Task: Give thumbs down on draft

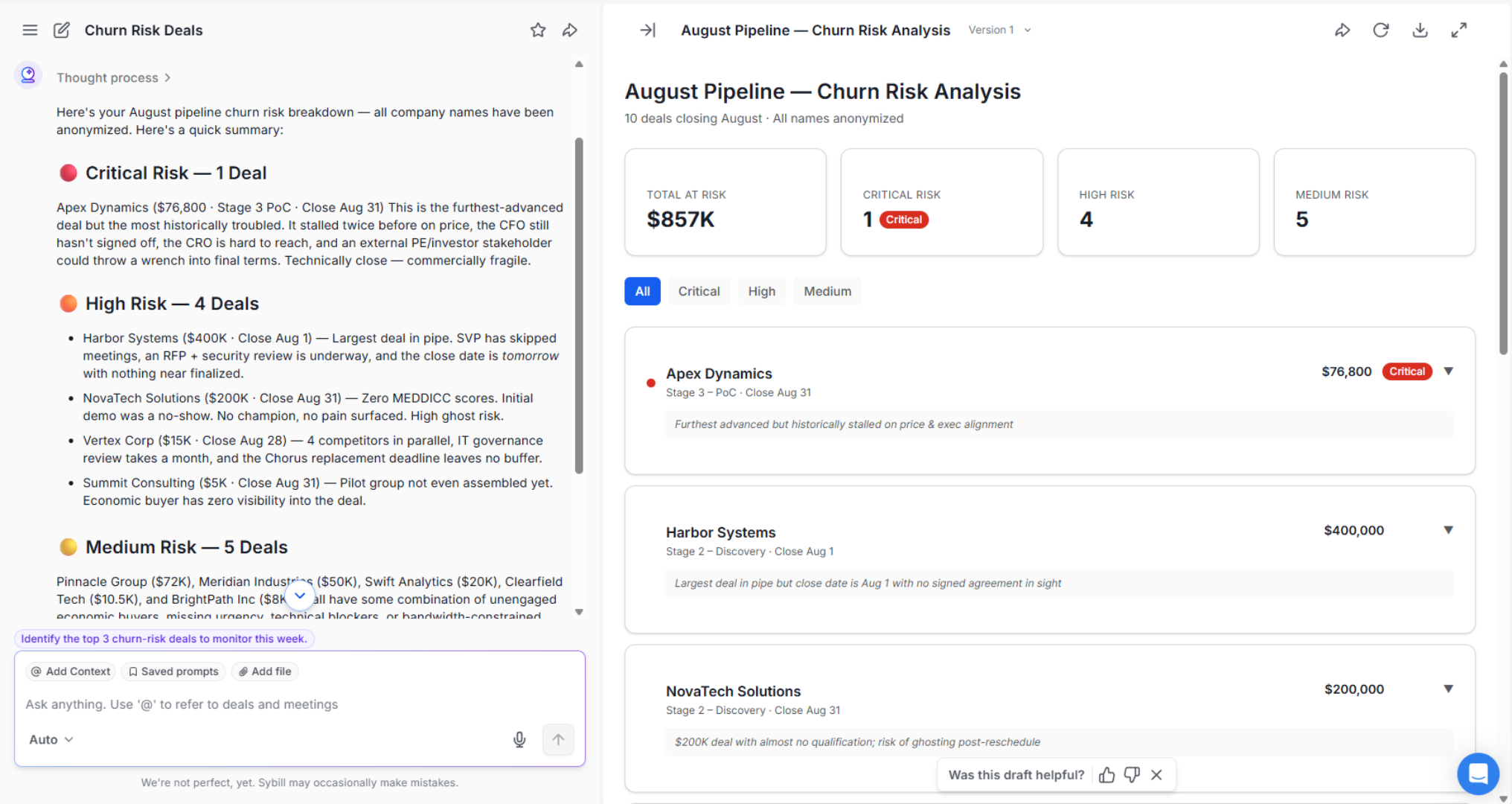Action: (1132, 775)
